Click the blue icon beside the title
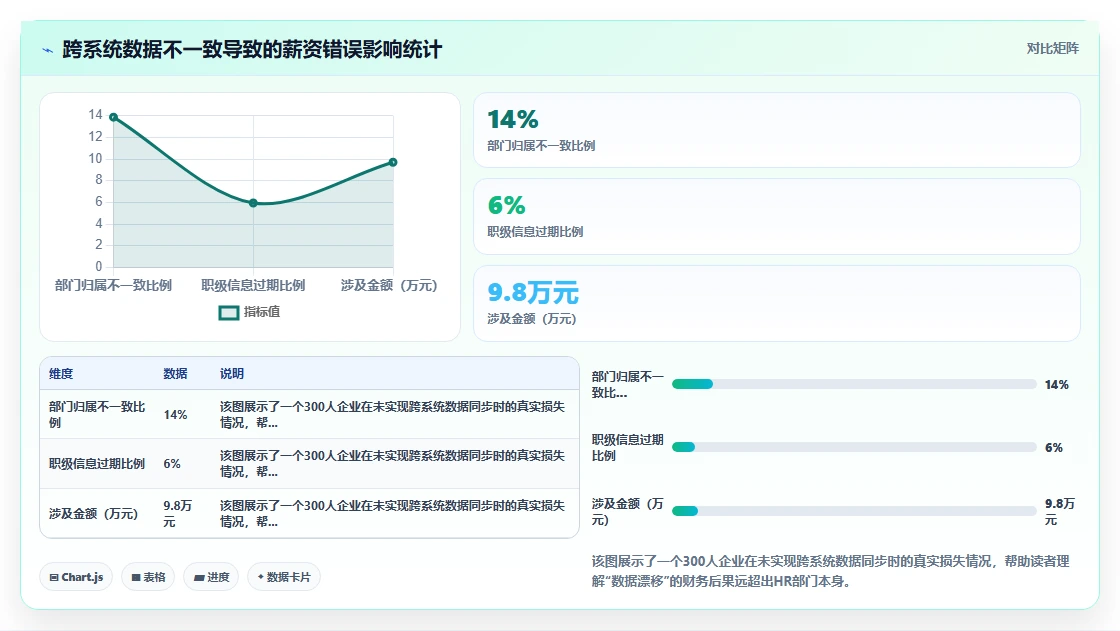Screen dimensions: 1120x631 click(x=48, y=50)
